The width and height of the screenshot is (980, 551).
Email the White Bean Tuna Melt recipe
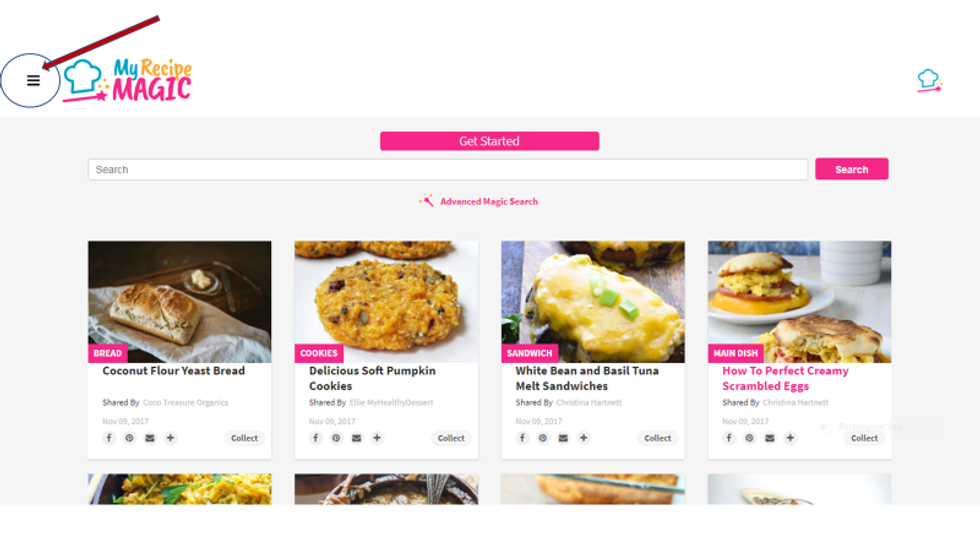coord(563,438)
